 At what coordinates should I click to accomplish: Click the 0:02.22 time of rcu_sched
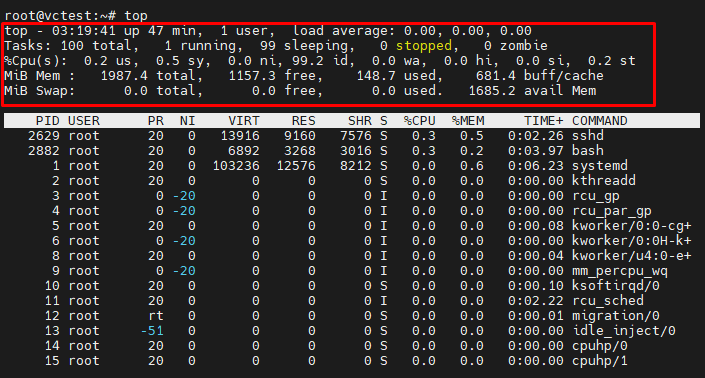(x=535, y=301)
